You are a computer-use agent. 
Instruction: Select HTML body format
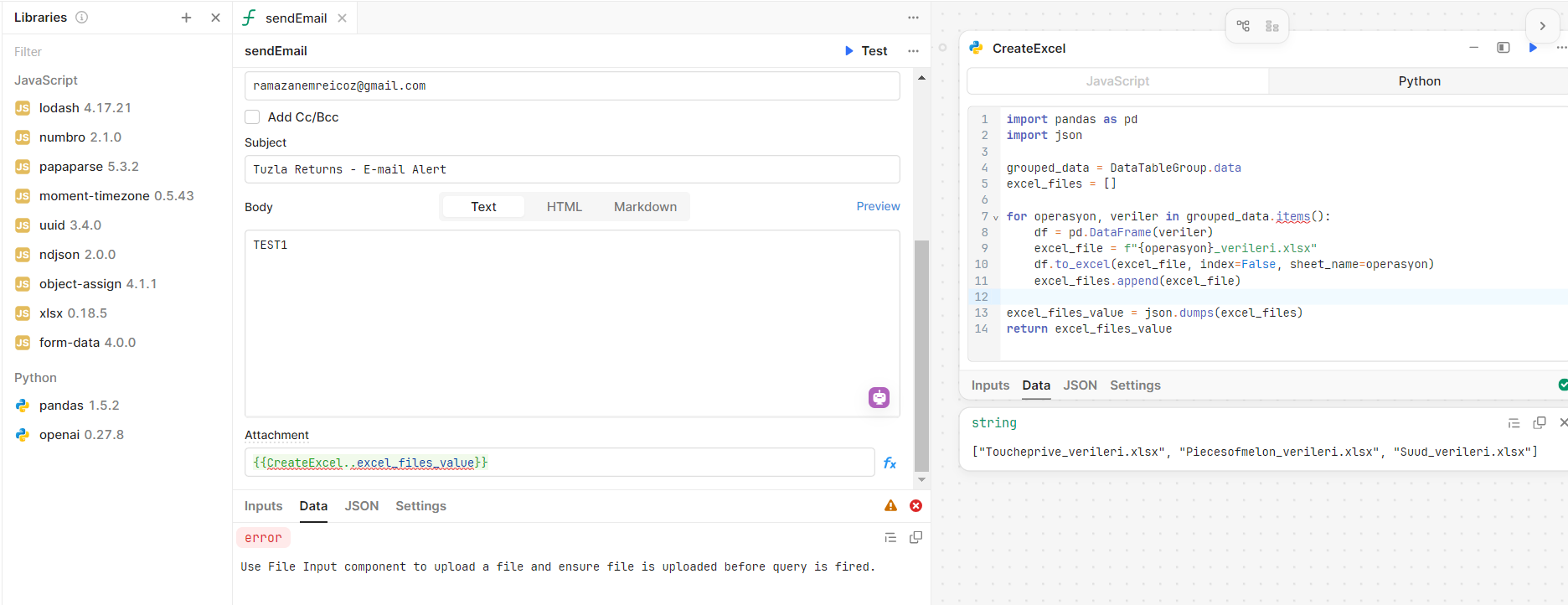tap(565, 207)
